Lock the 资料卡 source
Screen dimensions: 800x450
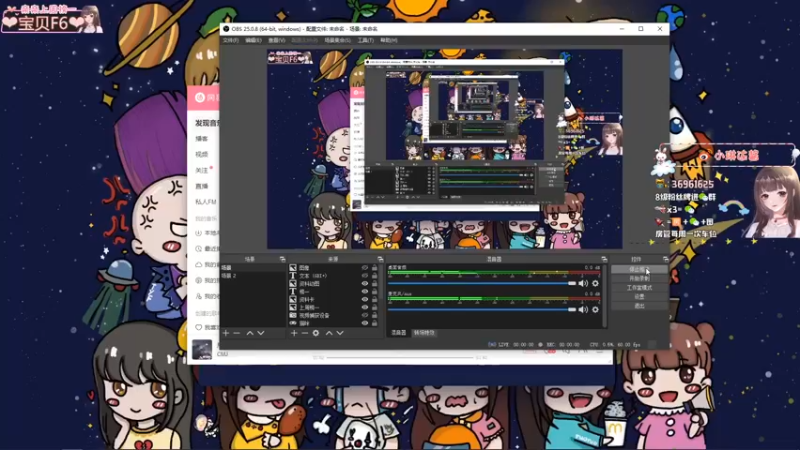pyautogui.click(x=374, y=299)
